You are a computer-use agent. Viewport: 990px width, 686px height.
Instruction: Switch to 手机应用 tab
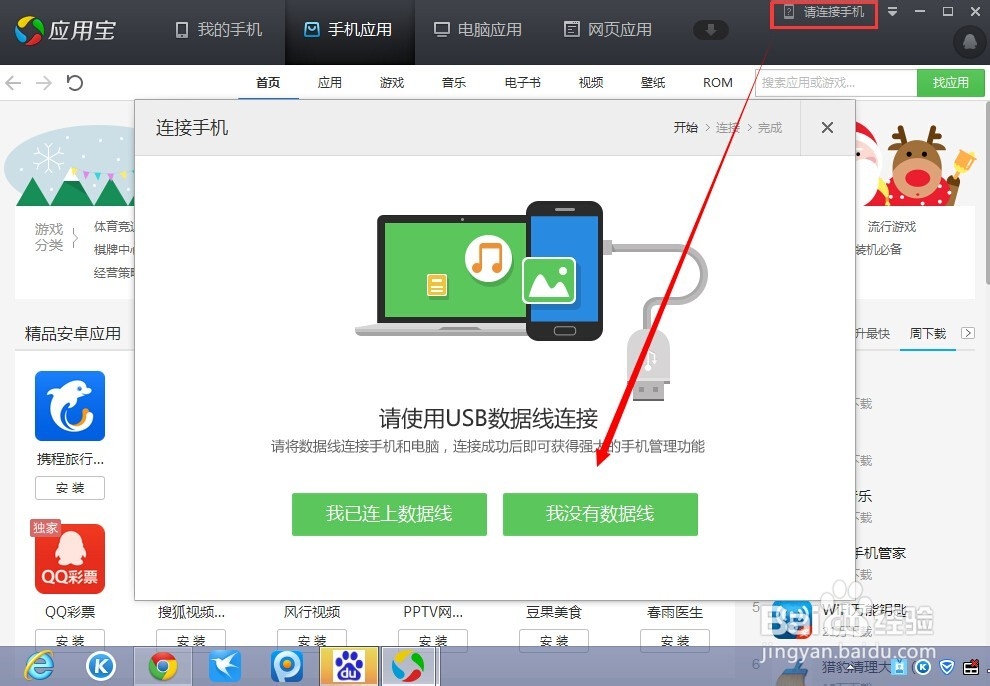pyautogui.click(x=348, y=30)
